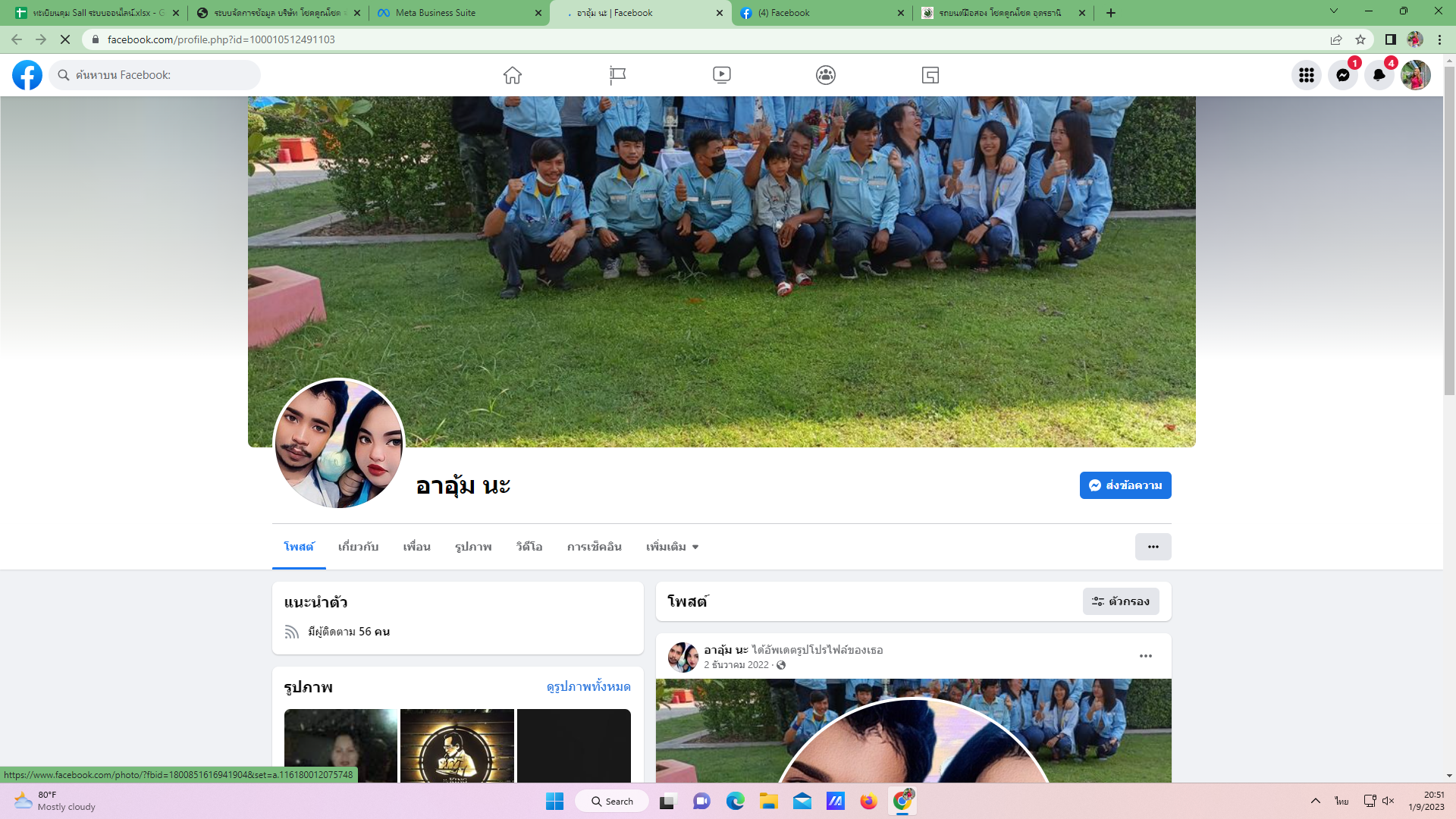
Task: Switch to the เกี่ยวกับ profile tab
Action: point(358,547)
